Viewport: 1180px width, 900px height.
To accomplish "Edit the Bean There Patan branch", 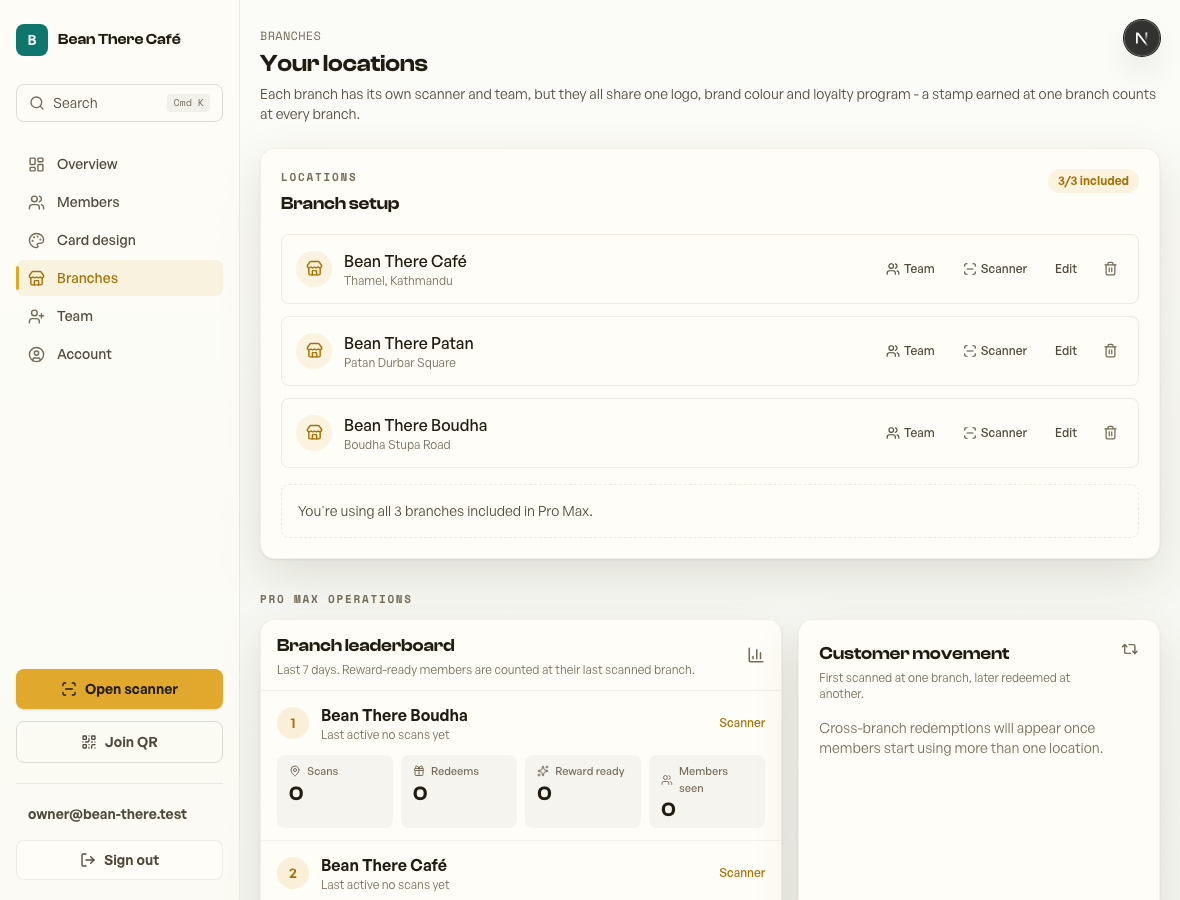I will pos(1066,351).
